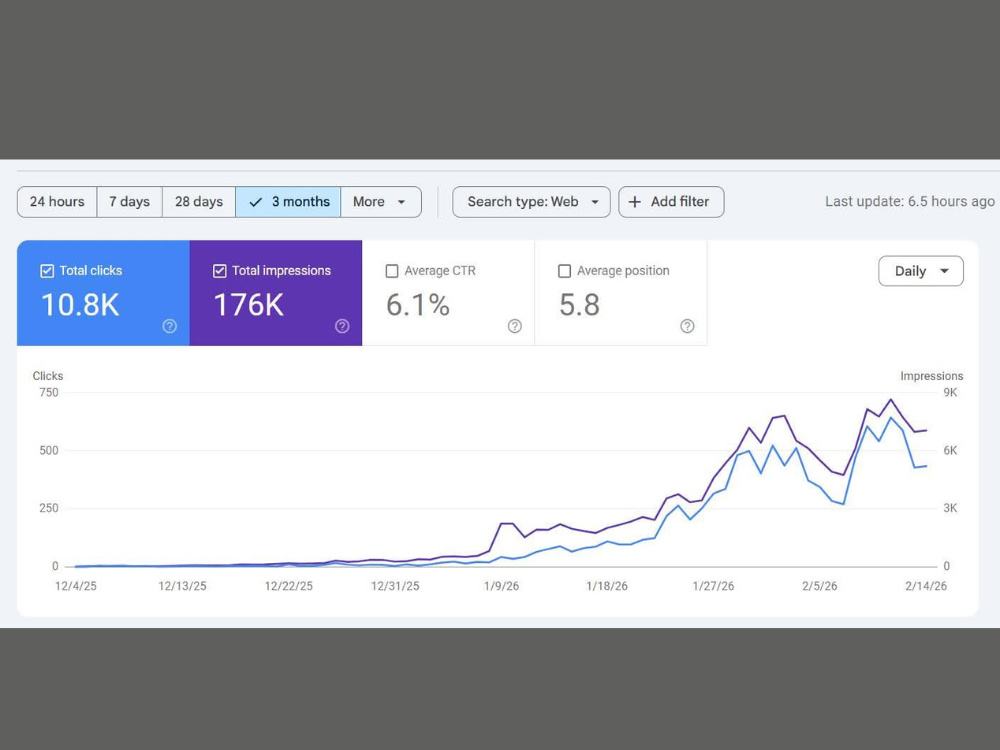Viewport: 1000px width, 750px height.
Task: Click the Last update: 6.5 hours ago text
Action: (909, 202)
